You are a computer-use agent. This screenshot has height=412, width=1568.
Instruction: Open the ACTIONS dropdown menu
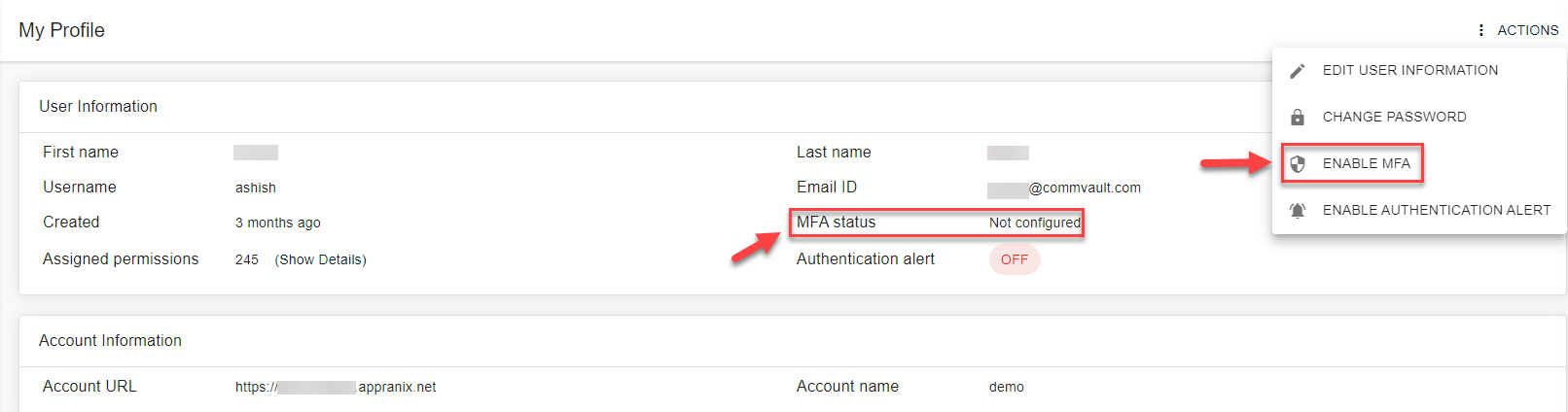pyautogui.click(x=1527, y=30)
